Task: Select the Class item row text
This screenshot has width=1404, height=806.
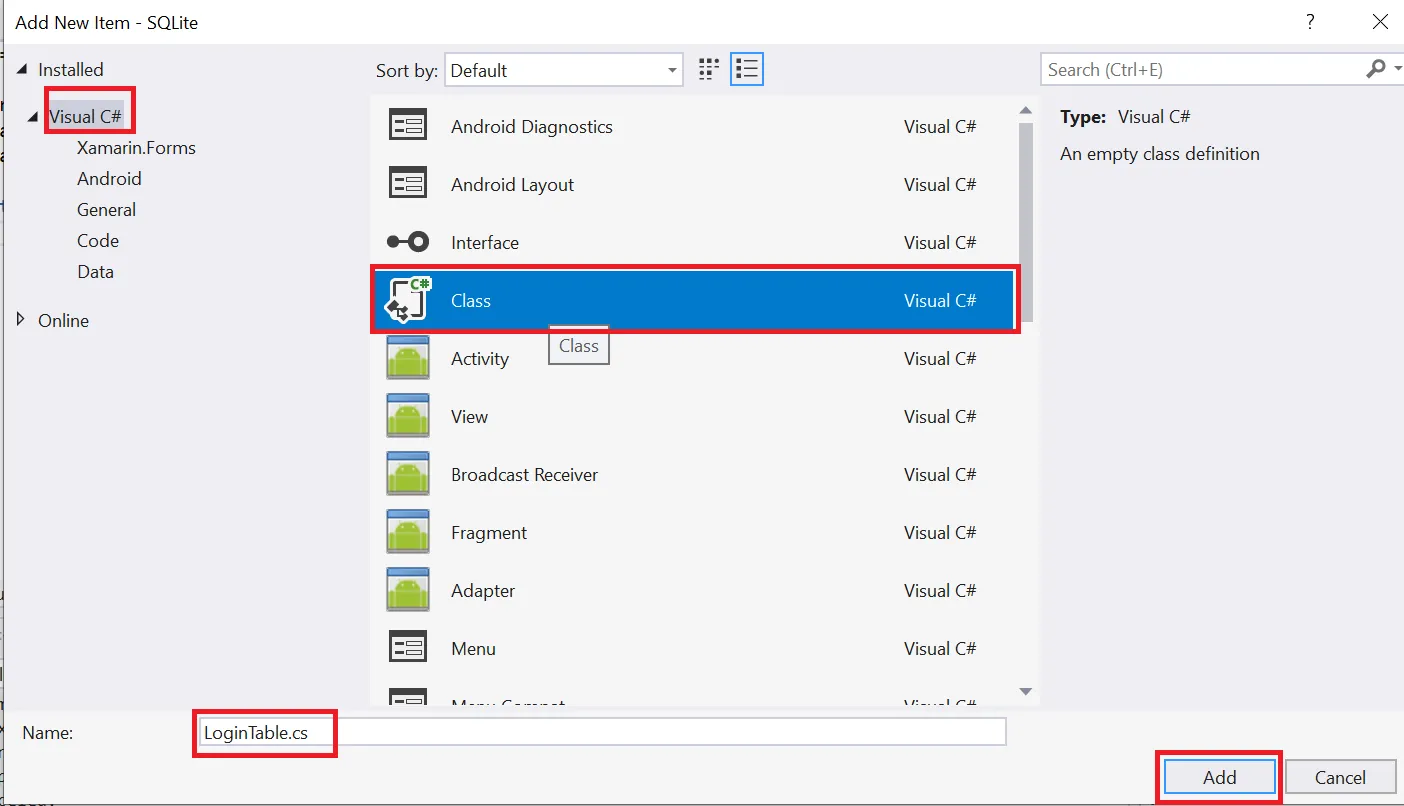Action: coord(471,300)
